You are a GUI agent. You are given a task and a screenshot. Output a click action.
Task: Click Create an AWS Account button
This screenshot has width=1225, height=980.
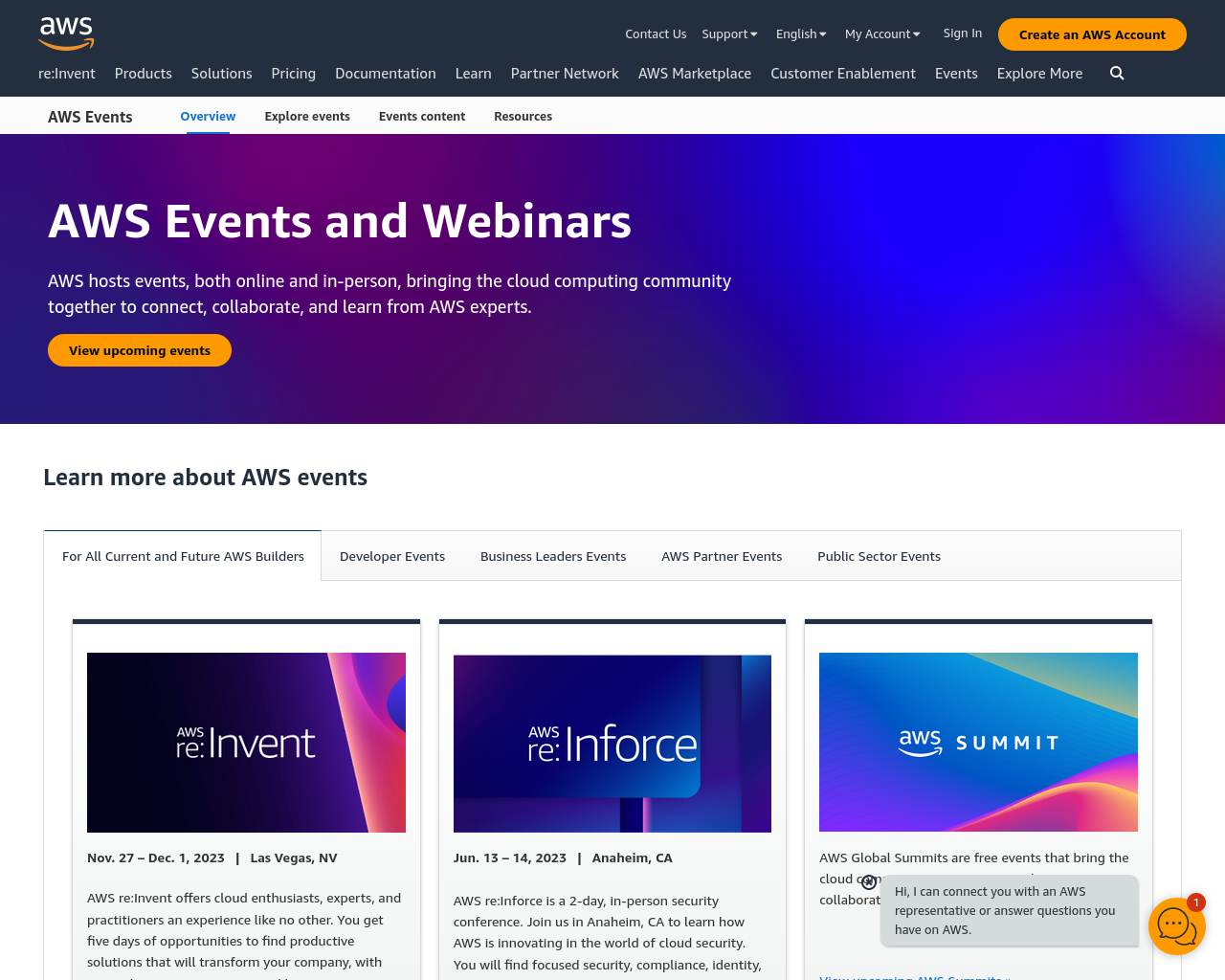coord(1092,34)
